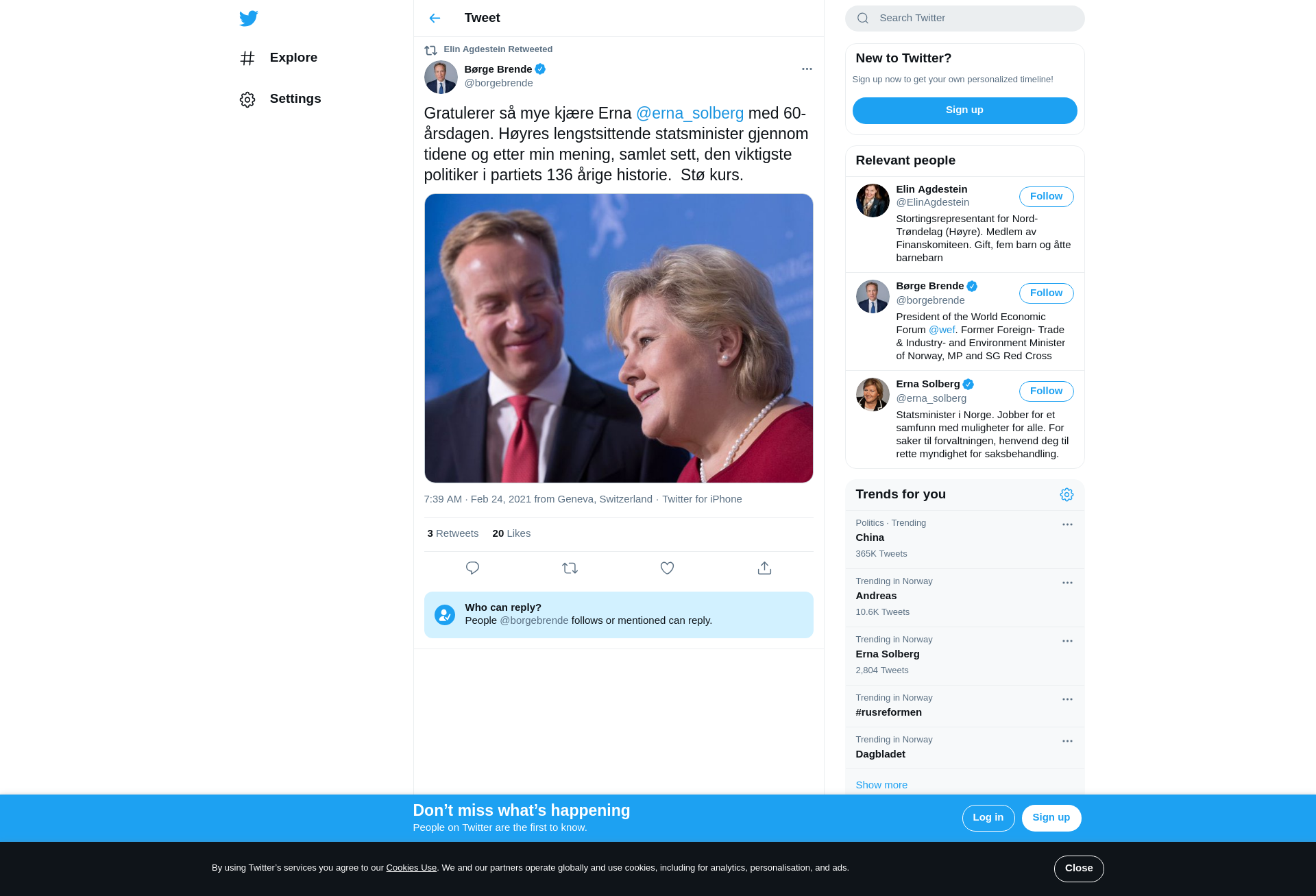Open the share tweet icon

pyautogui.click(x=764, y=568)
